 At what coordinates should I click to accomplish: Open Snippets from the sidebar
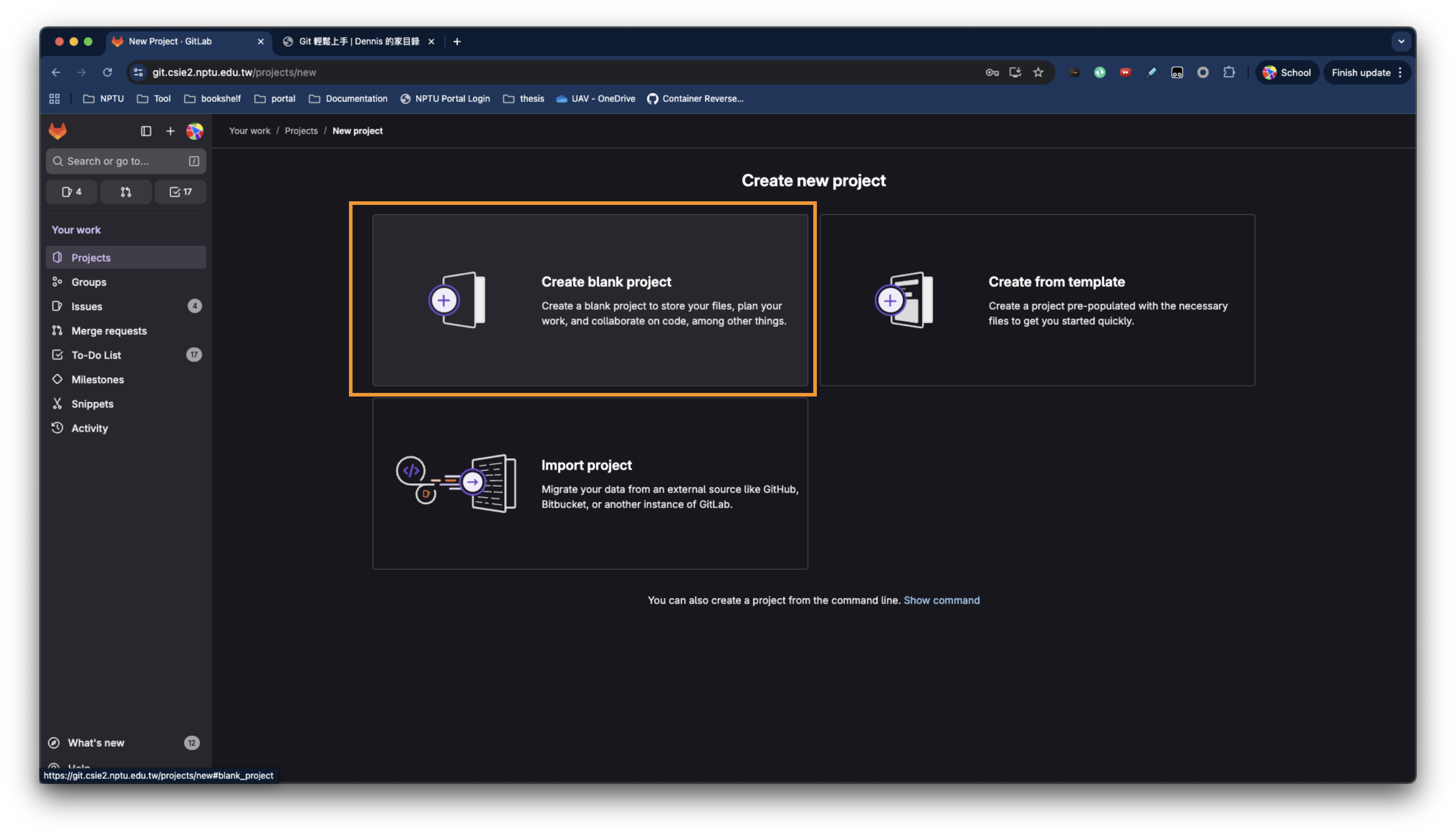tap(92, 404)
